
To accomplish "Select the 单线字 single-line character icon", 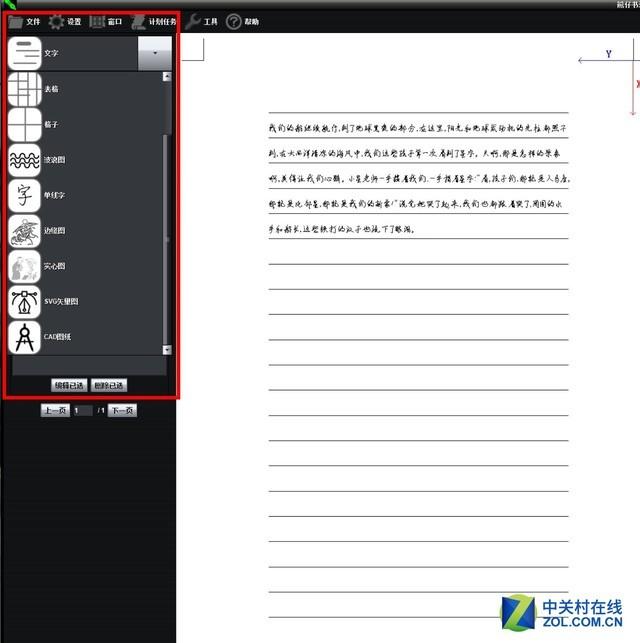I will coord(24,195).
